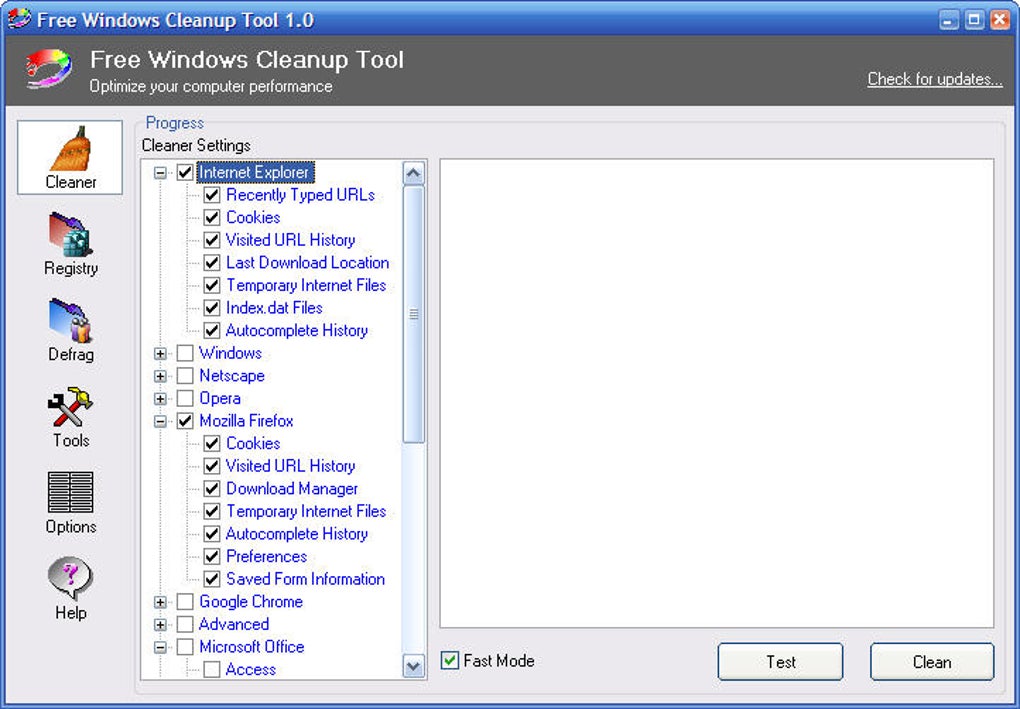Click the colorful logo in the header banner
Screen dimensions: 1020x709
tap(49, 69)
